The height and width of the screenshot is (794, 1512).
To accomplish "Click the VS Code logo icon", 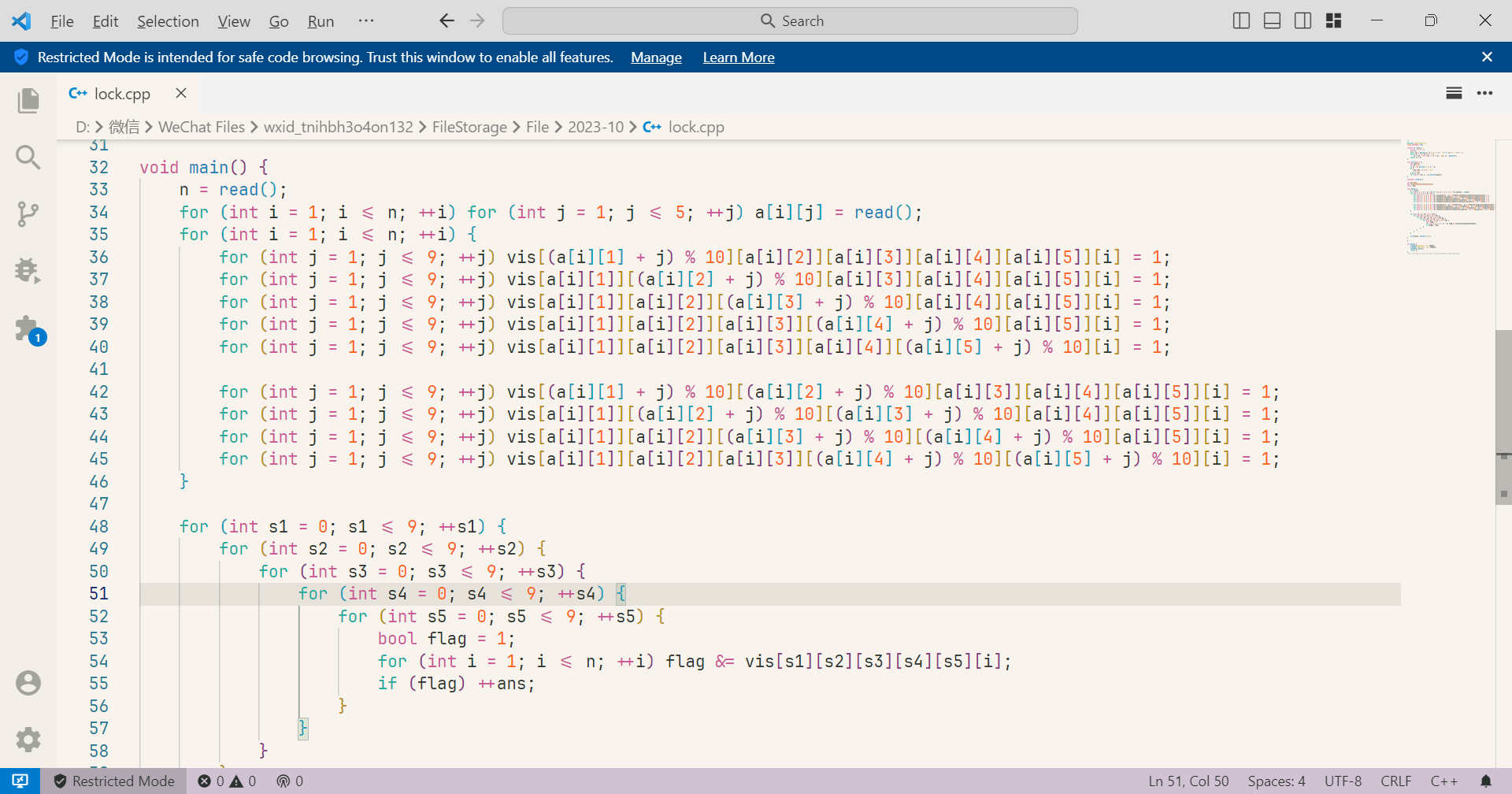I will coord(21,21).
